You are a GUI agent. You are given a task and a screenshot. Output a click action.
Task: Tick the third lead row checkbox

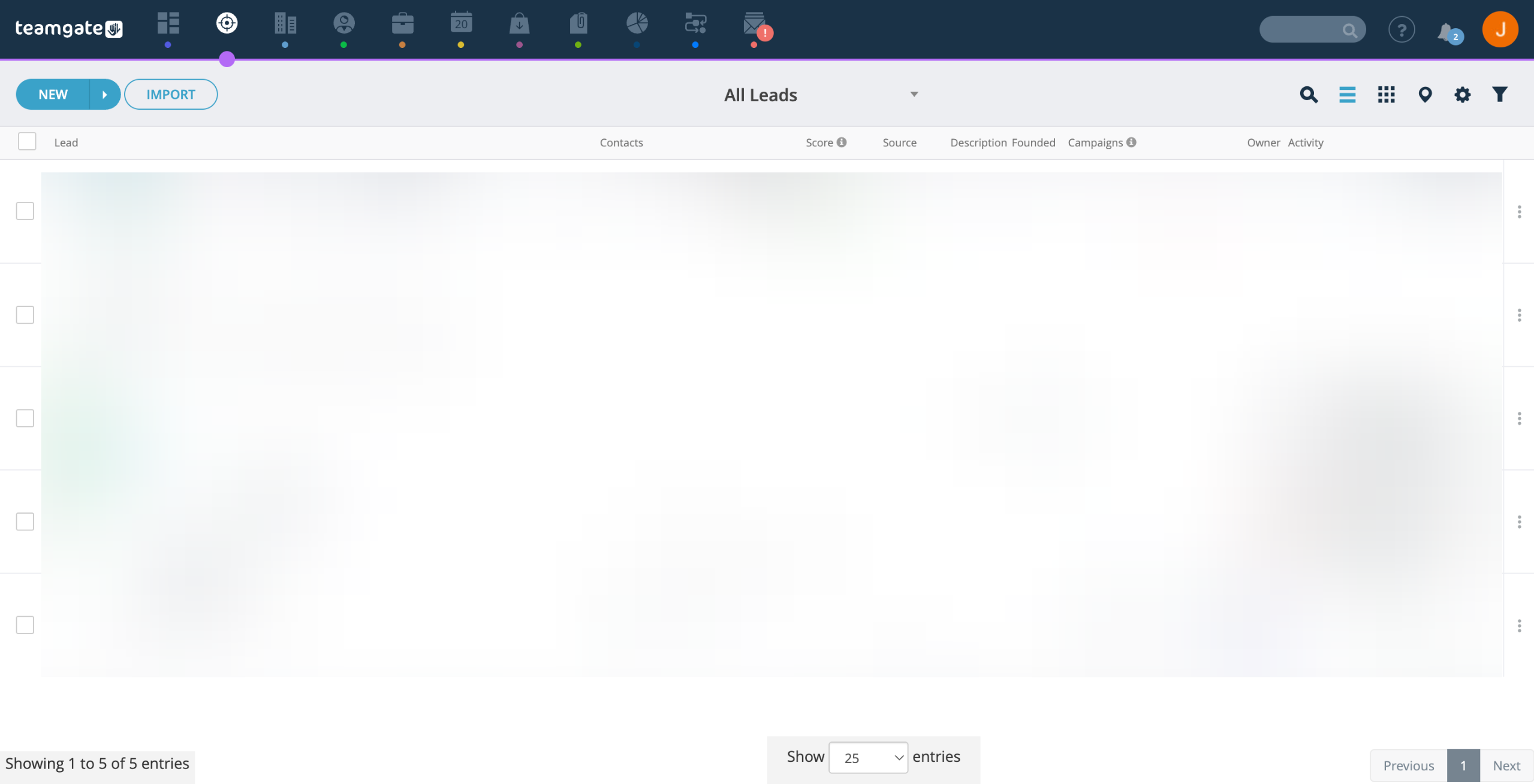25,418
